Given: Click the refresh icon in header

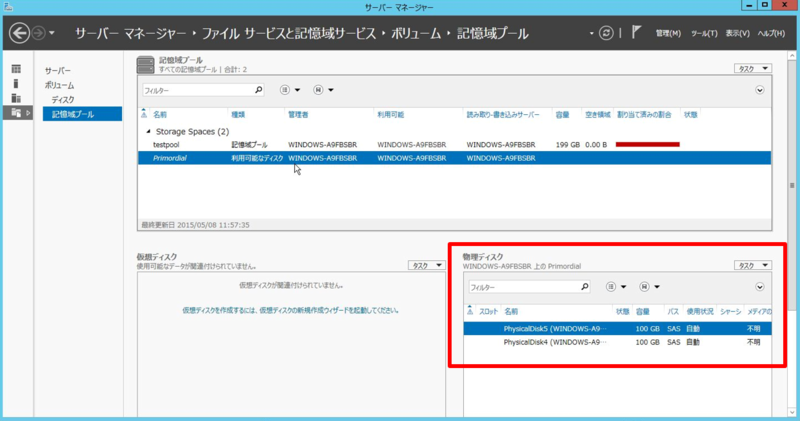Looking at the screenshot, I should tap(606, 33).
